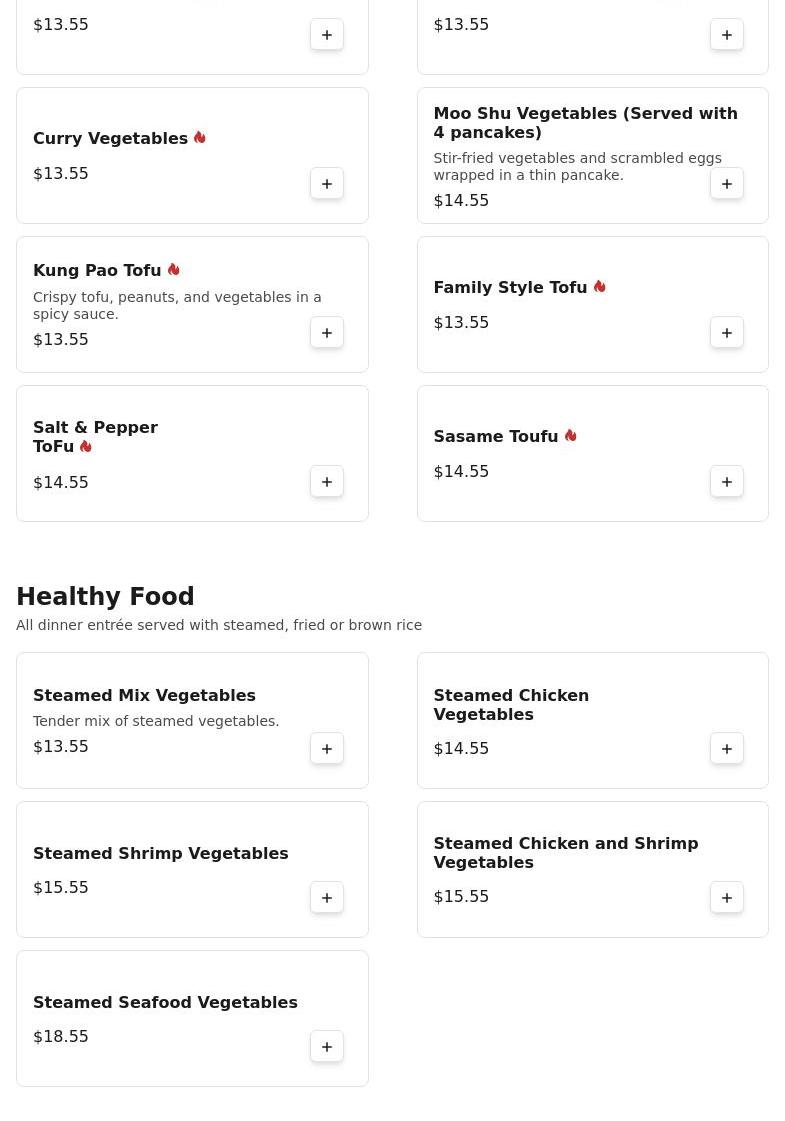The height and width of the screenshot is (1121, 785).
Task: Add Moo Shu Vegetables to cart
Action: click(727, 184)
